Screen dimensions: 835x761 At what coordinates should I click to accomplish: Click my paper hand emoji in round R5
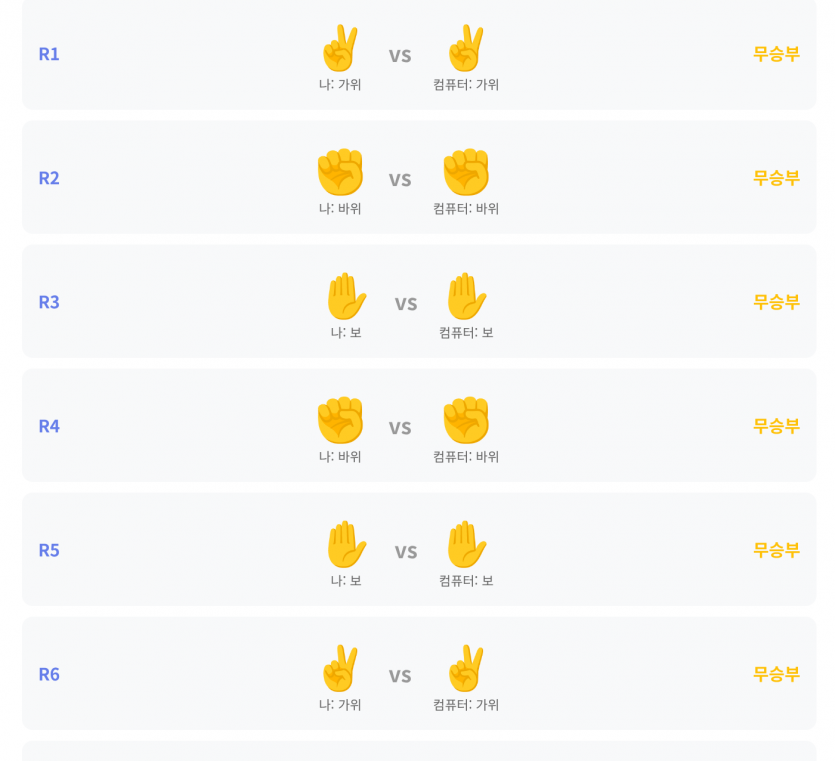click(x=346, y=544)
